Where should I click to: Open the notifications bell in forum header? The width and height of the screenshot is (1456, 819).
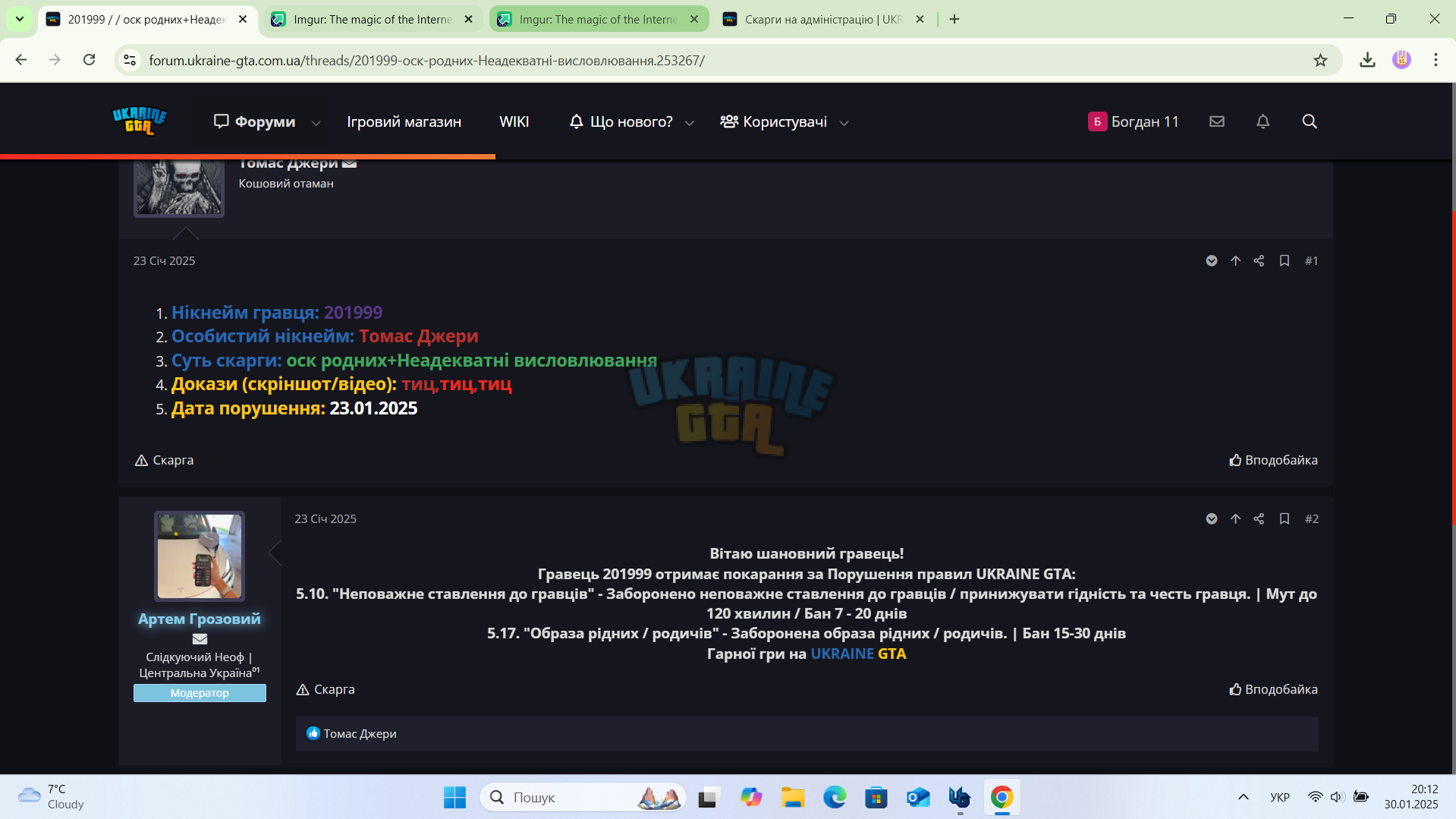pos(1263,121)
